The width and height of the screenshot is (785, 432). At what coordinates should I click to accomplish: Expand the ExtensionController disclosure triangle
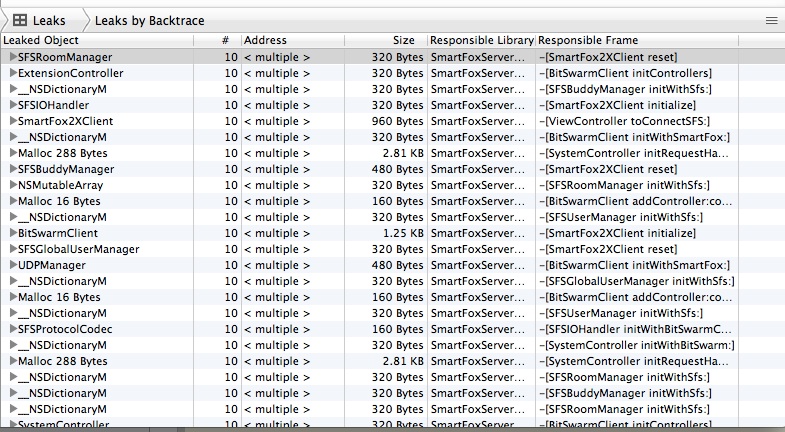pyautogui.click(x=13, y=74)
